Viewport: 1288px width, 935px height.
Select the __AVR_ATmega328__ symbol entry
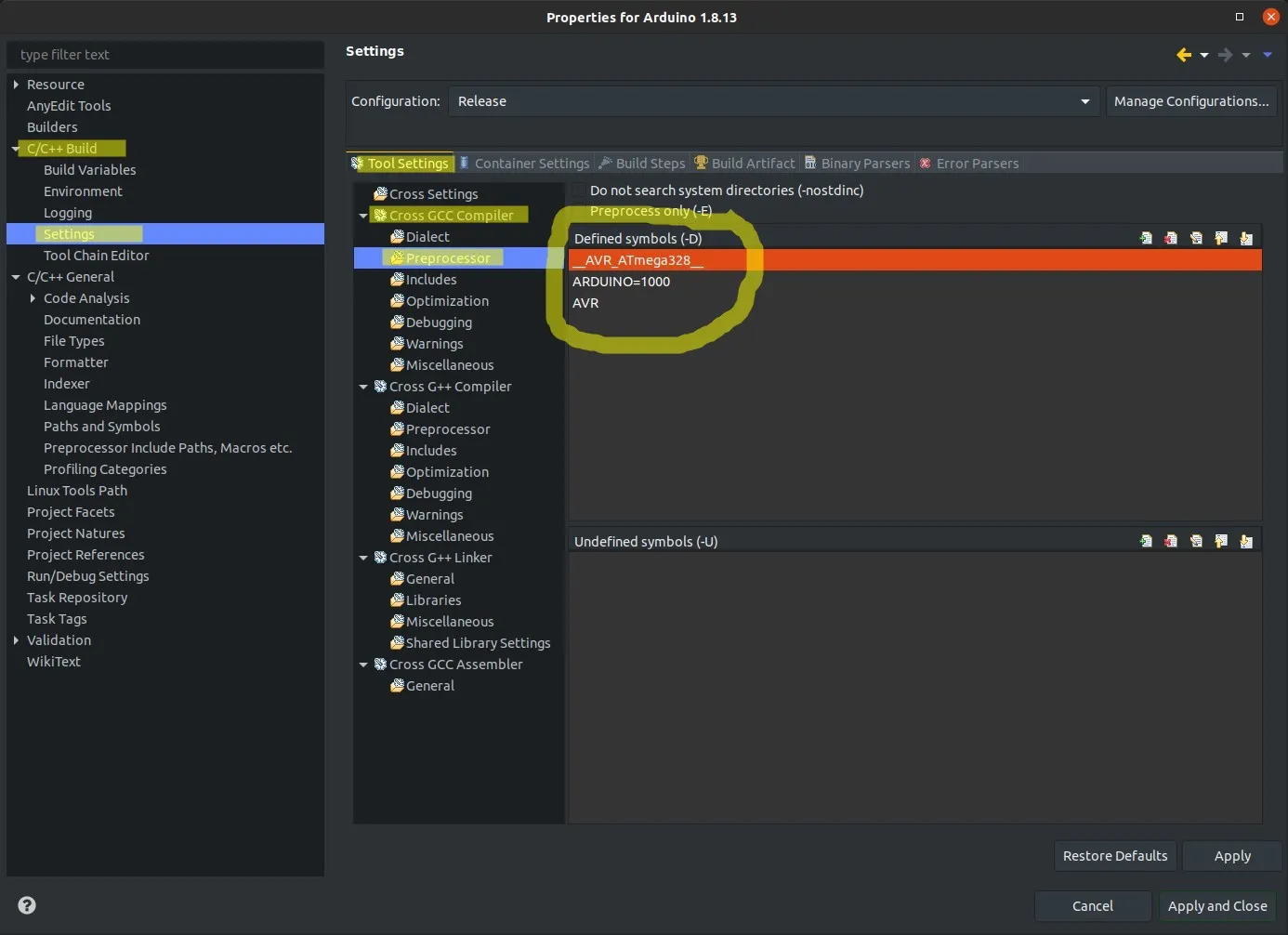click(915, 260)
